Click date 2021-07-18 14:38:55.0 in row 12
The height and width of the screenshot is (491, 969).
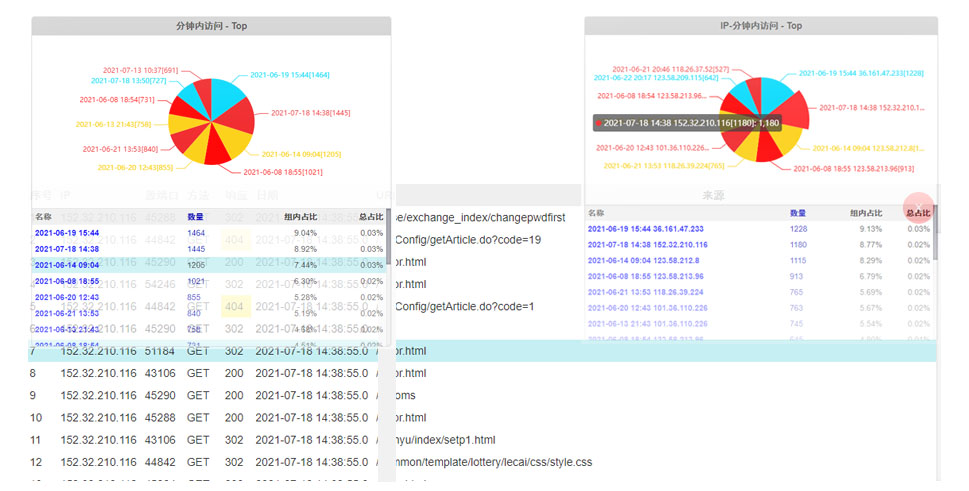tap(311, 462)
